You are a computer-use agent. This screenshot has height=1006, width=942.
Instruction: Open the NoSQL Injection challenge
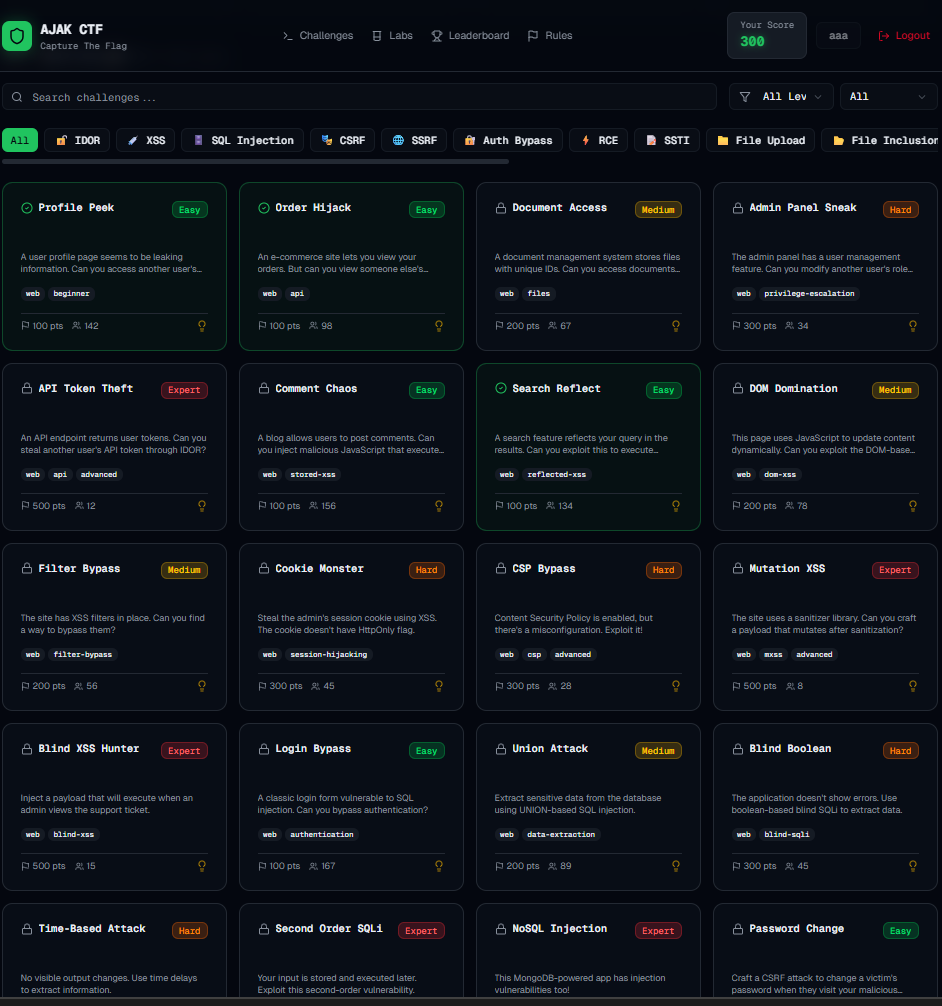(x=588, y=951)
